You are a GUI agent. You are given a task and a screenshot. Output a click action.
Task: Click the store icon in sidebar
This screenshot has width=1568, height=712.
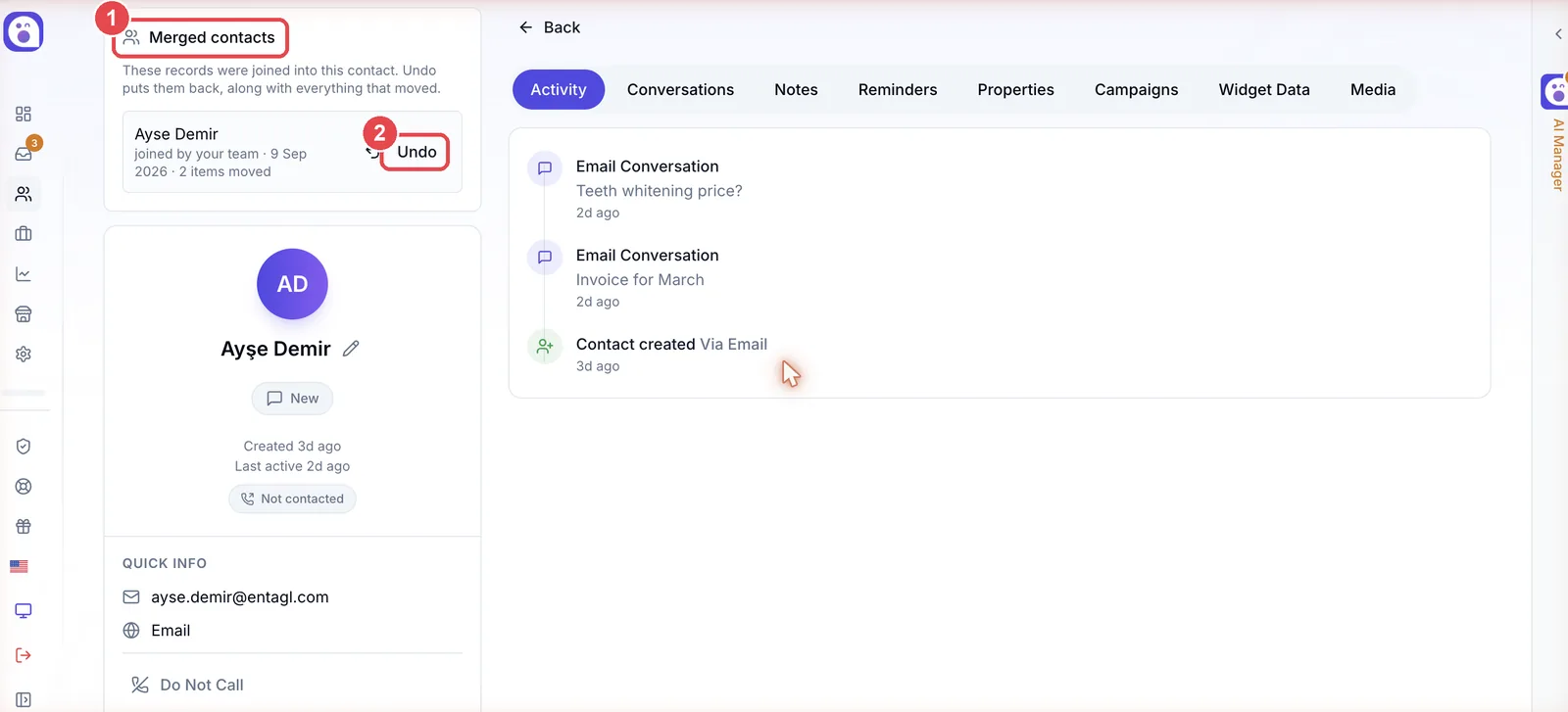pyautogui.click(x=24, y=314)
